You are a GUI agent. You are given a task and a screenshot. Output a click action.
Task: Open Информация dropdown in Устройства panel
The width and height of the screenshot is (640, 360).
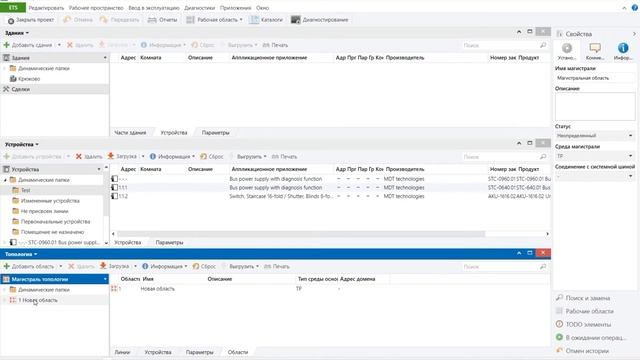tap(172, 156)
